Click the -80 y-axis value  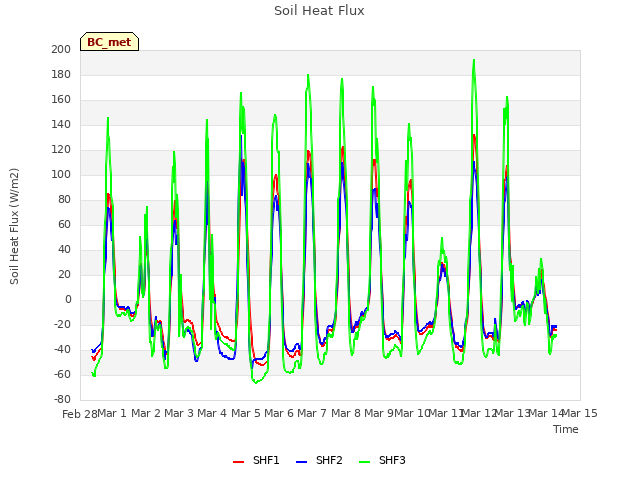pyautogui.click(x=62, y=399)
